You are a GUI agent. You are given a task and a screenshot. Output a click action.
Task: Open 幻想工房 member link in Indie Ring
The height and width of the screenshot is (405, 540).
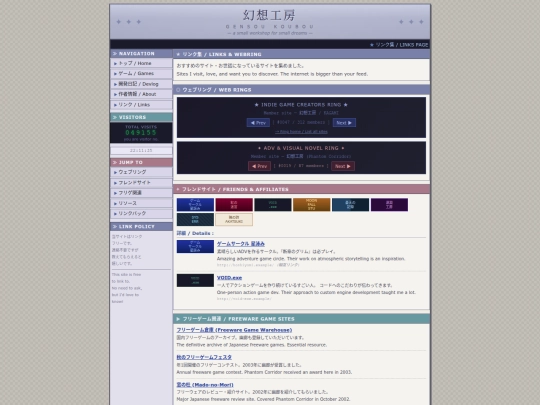[x=308, y=113]
